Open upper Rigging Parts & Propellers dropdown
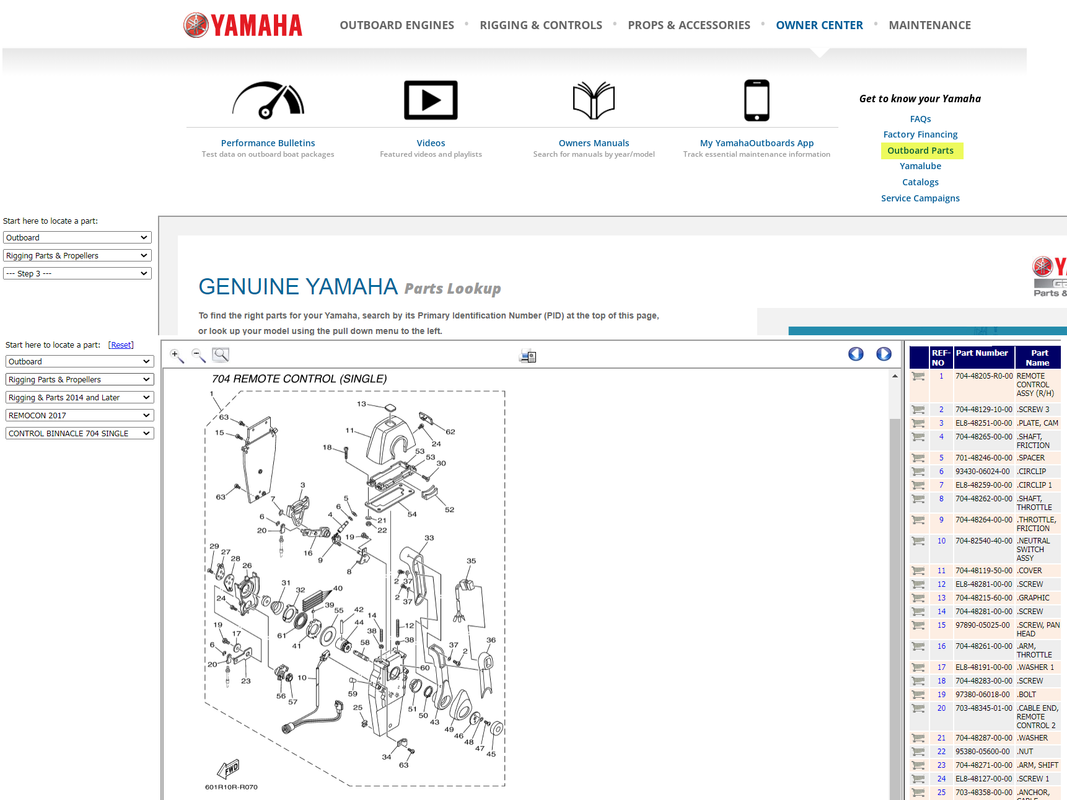The width and height of the screenshot is (1067, 800). (77, 256)
